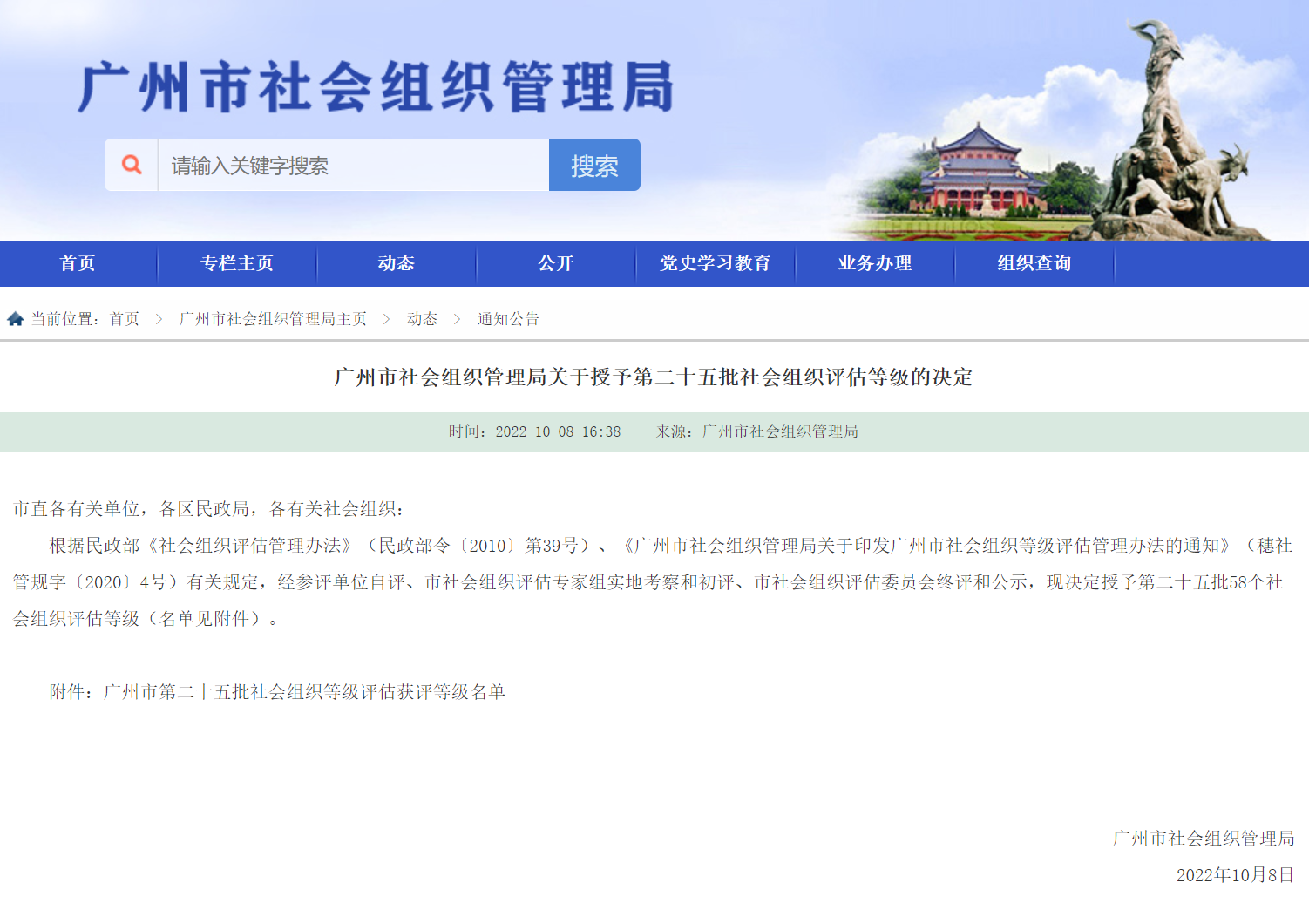1309x924 pixels.
Task: Open 专栏主页 in the navigation bar
Action: [x=236, y=263]
